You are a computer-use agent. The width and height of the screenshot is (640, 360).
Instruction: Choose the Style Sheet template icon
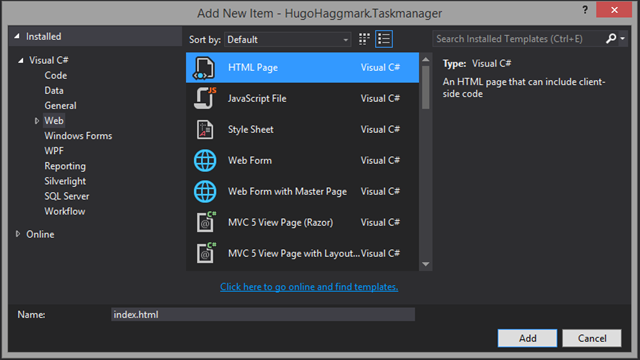coord(205,129)
